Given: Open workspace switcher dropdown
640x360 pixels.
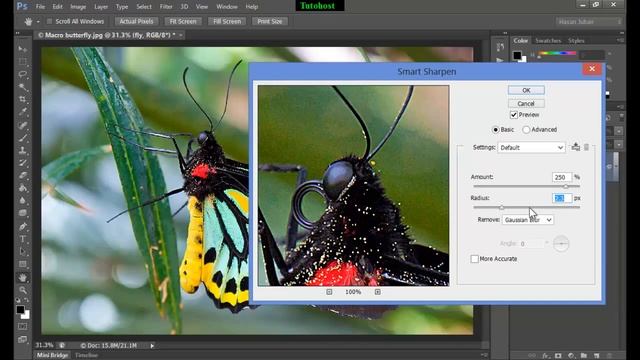Looking at the screenshot, I should click(589, 22).
